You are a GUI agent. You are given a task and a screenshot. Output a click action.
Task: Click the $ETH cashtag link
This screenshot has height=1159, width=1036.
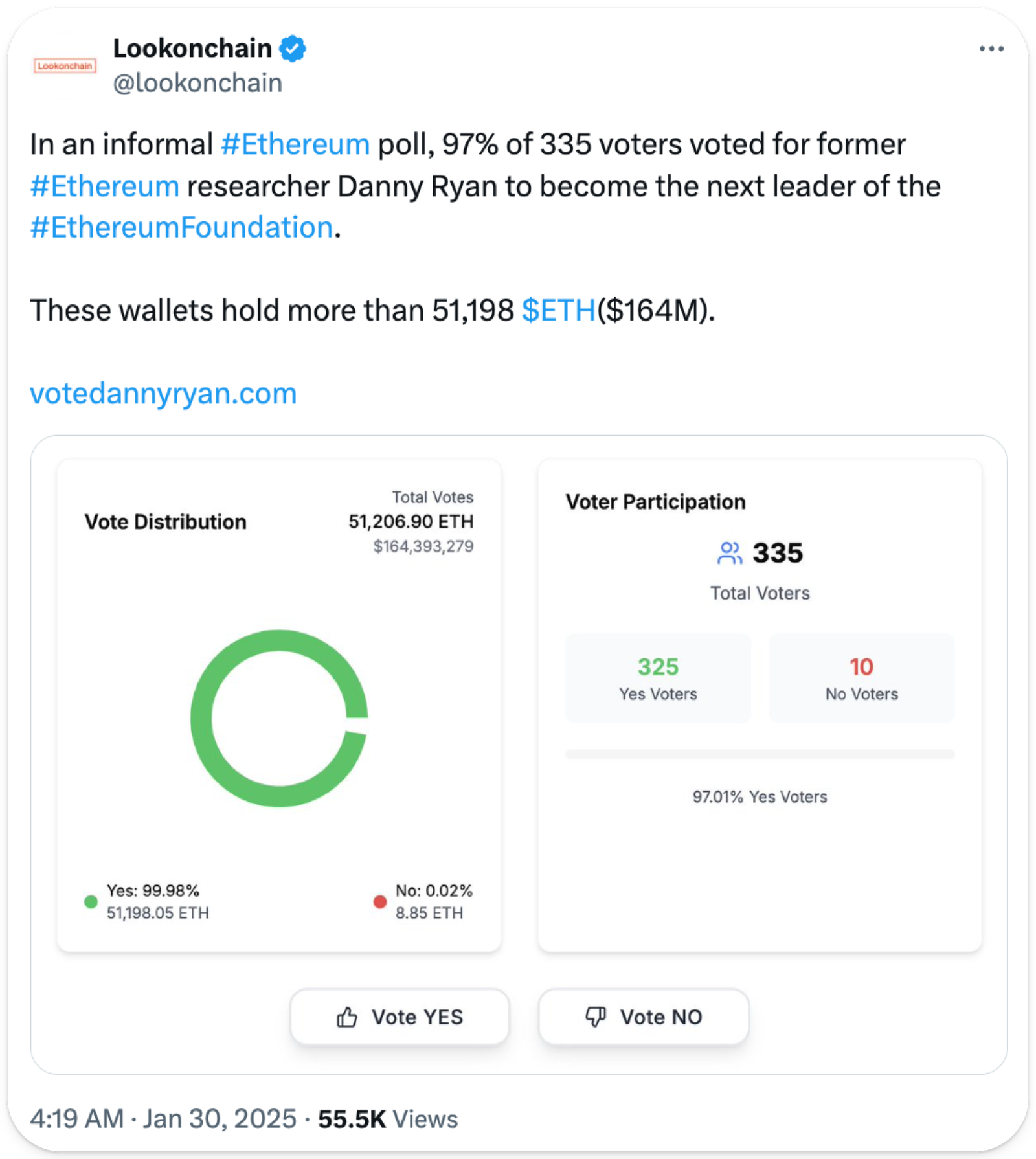point(558,310)
